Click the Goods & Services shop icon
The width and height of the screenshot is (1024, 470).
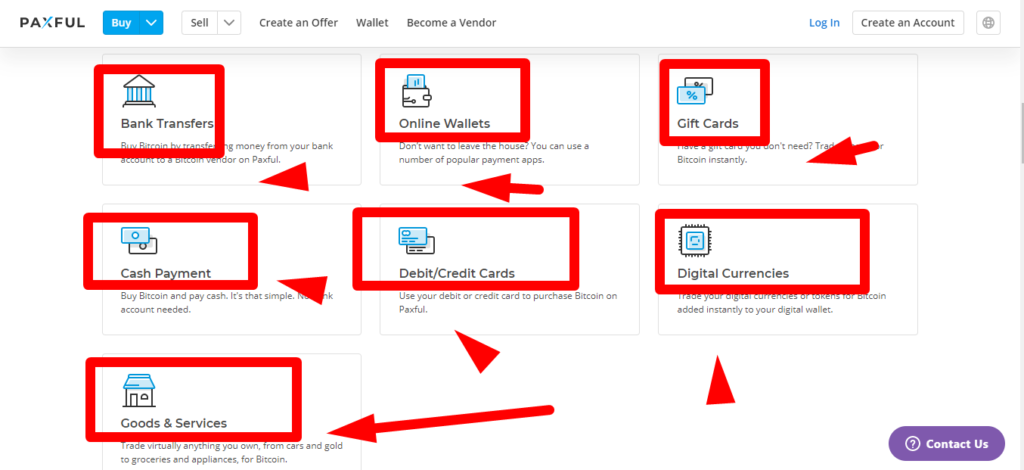tap(138, 390)
